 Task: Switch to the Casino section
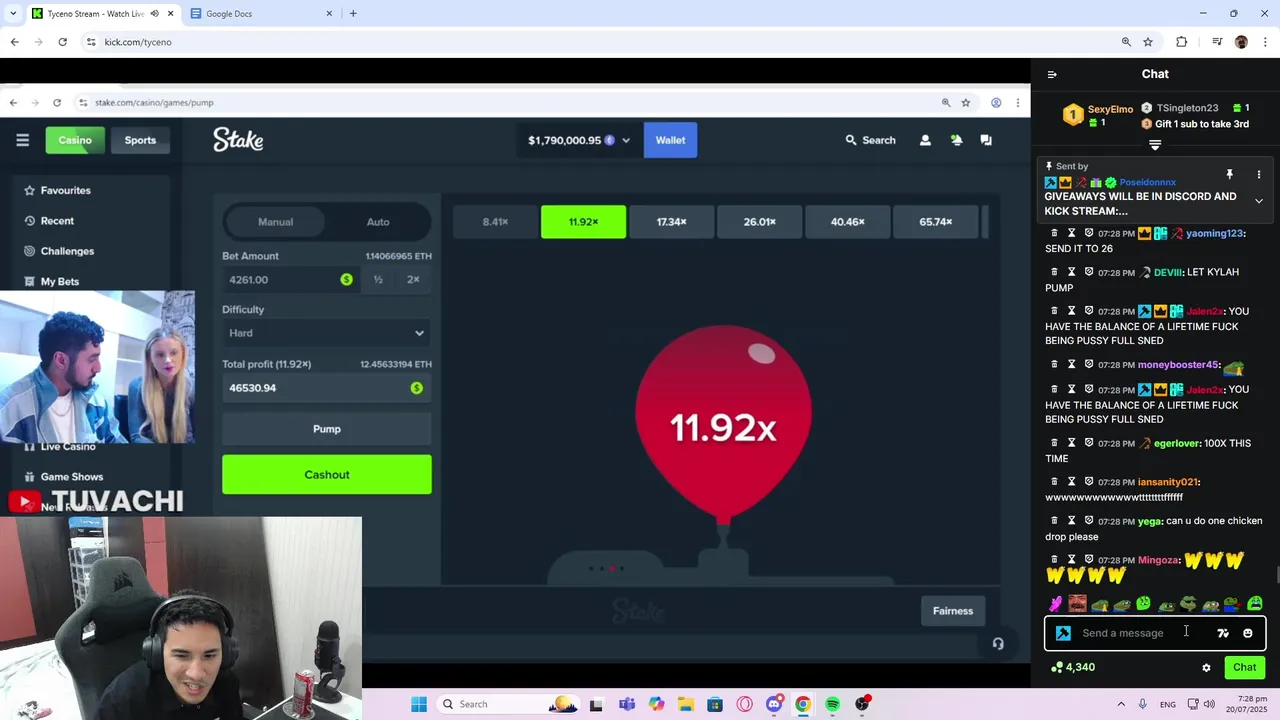(75, 140)
